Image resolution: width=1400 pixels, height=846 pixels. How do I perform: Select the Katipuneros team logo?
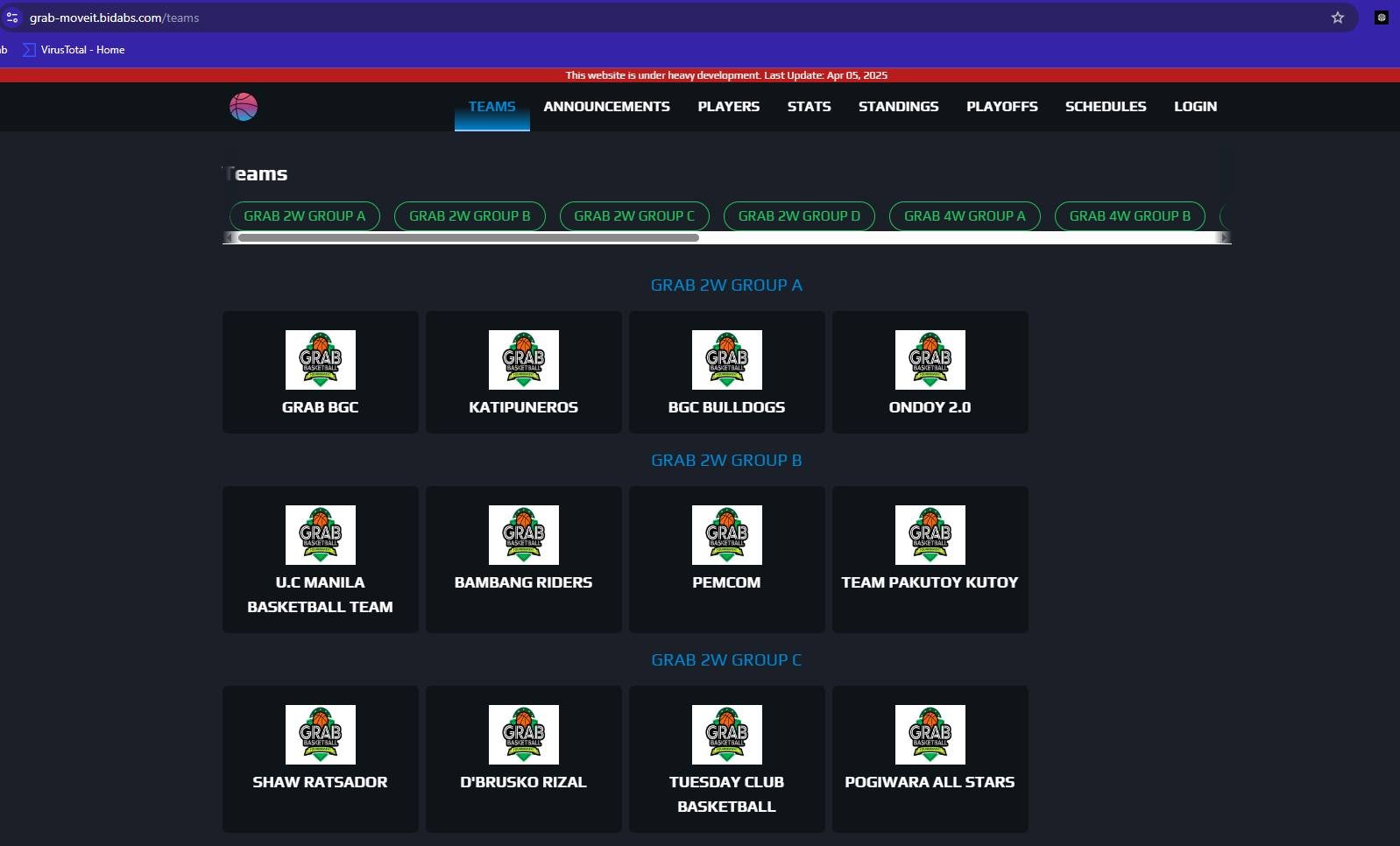[x=523, y=360]
